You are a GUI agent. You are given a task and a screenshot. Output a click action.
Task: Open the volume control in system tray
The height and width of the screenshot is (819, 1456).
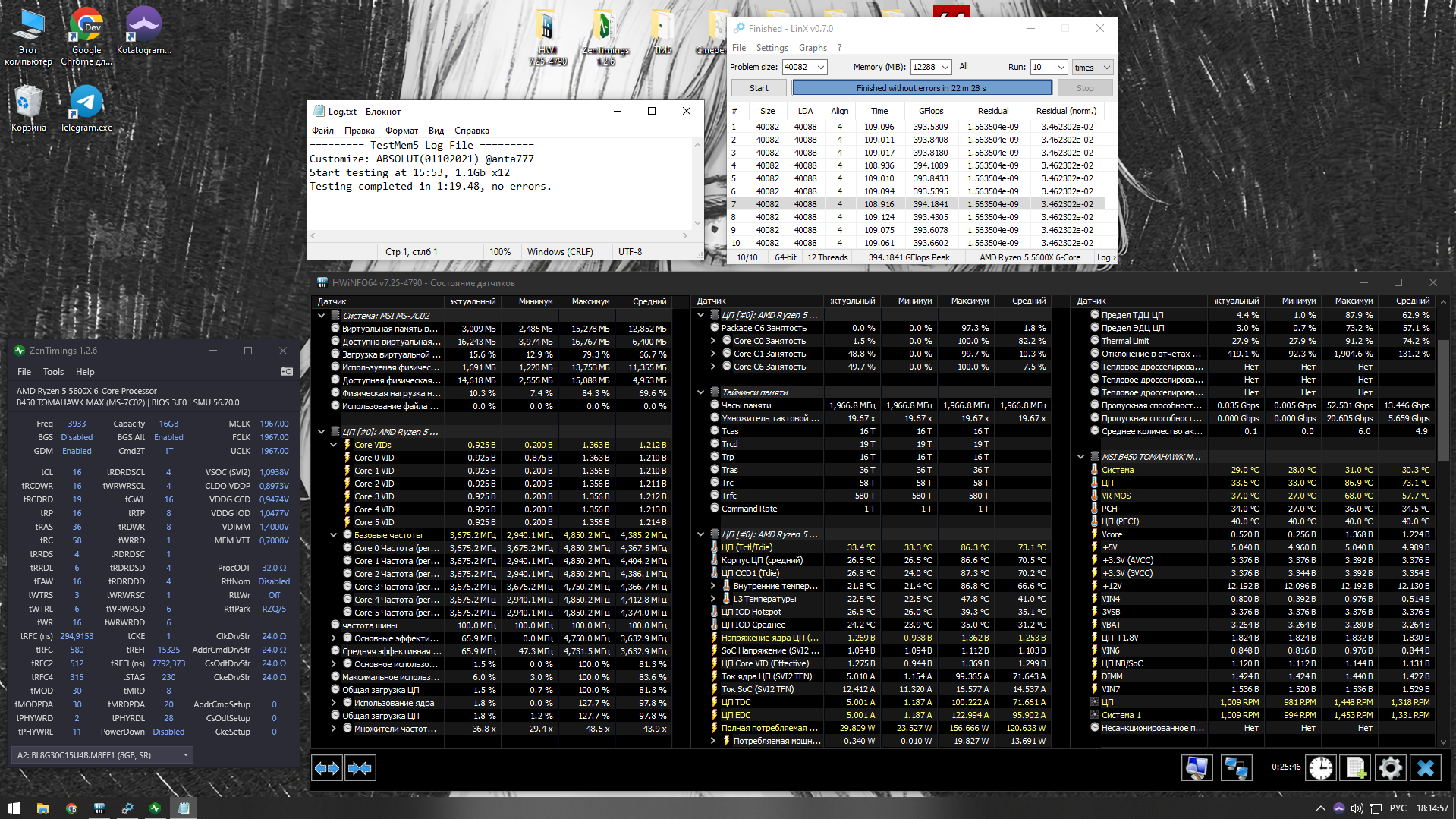1357,808
